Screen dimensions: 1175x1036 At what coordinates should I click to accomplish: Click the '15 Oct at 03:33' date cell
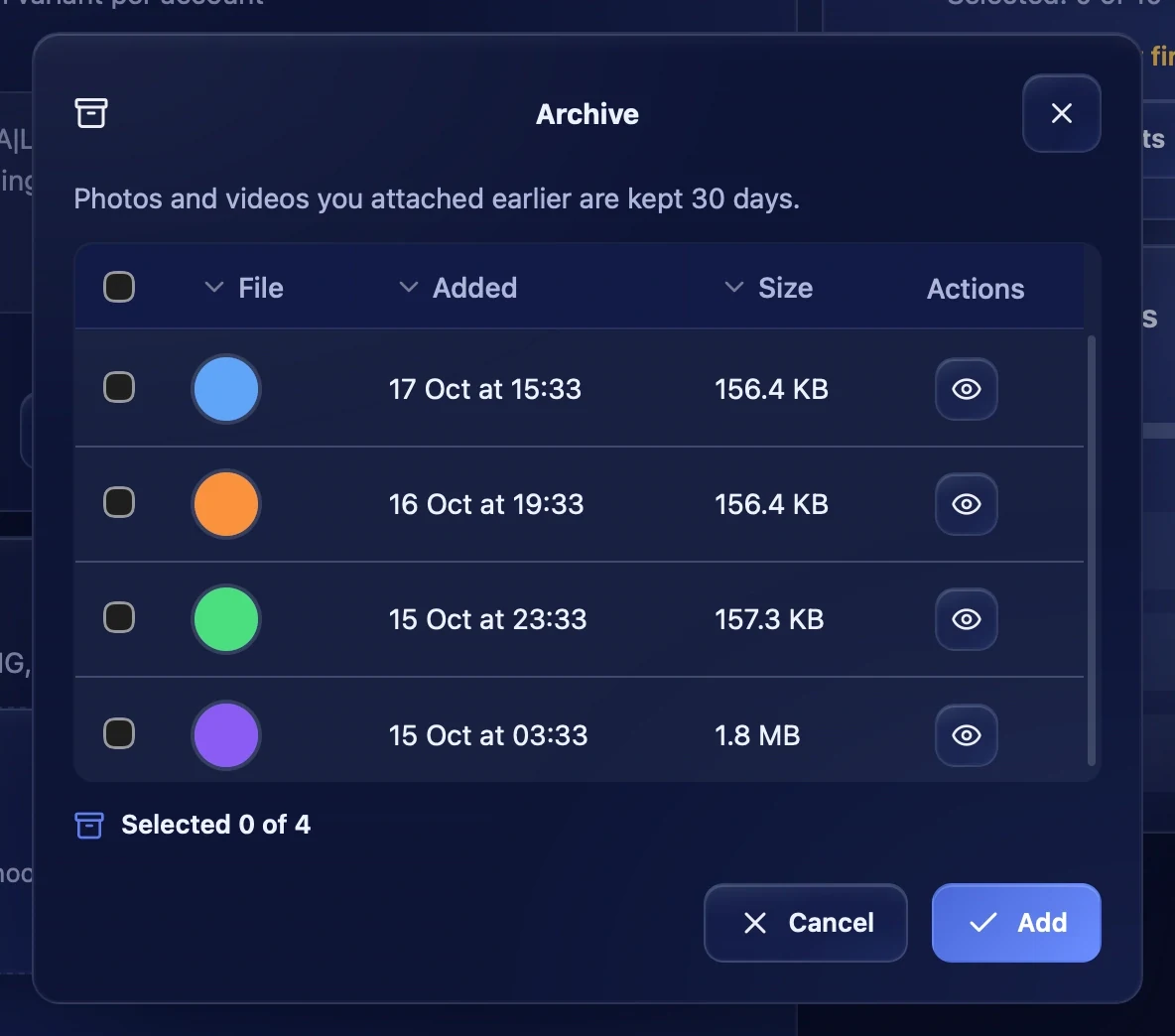click(x=488, y=735)
